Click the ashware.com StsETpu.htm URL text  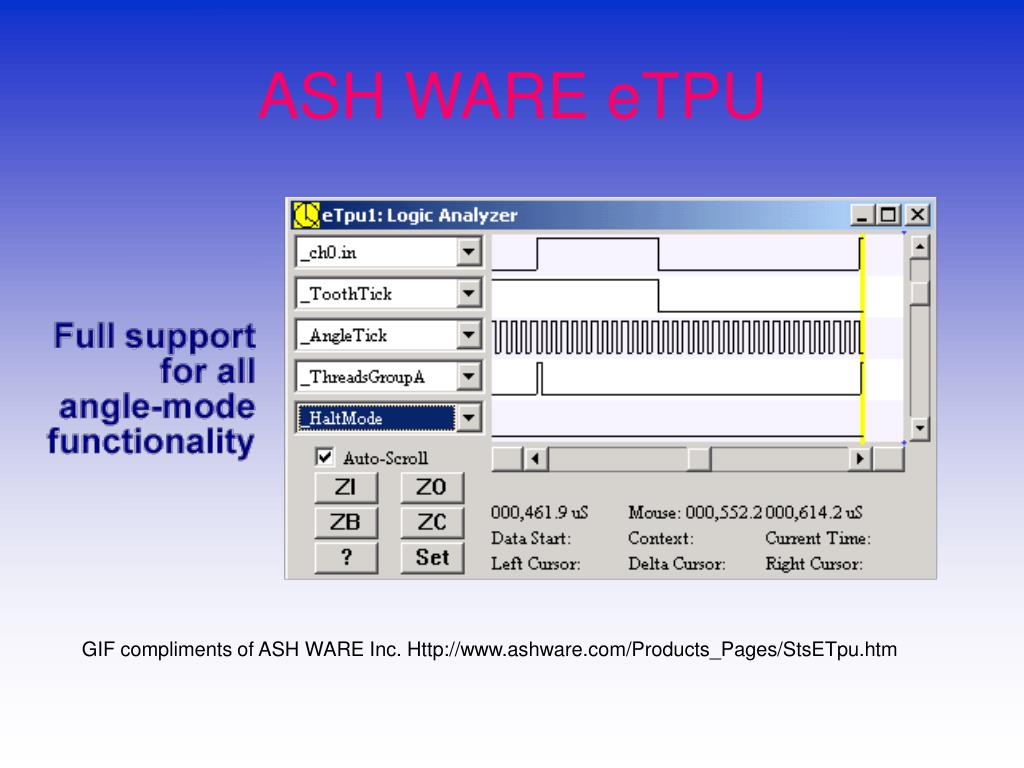(x=652, y=650)
